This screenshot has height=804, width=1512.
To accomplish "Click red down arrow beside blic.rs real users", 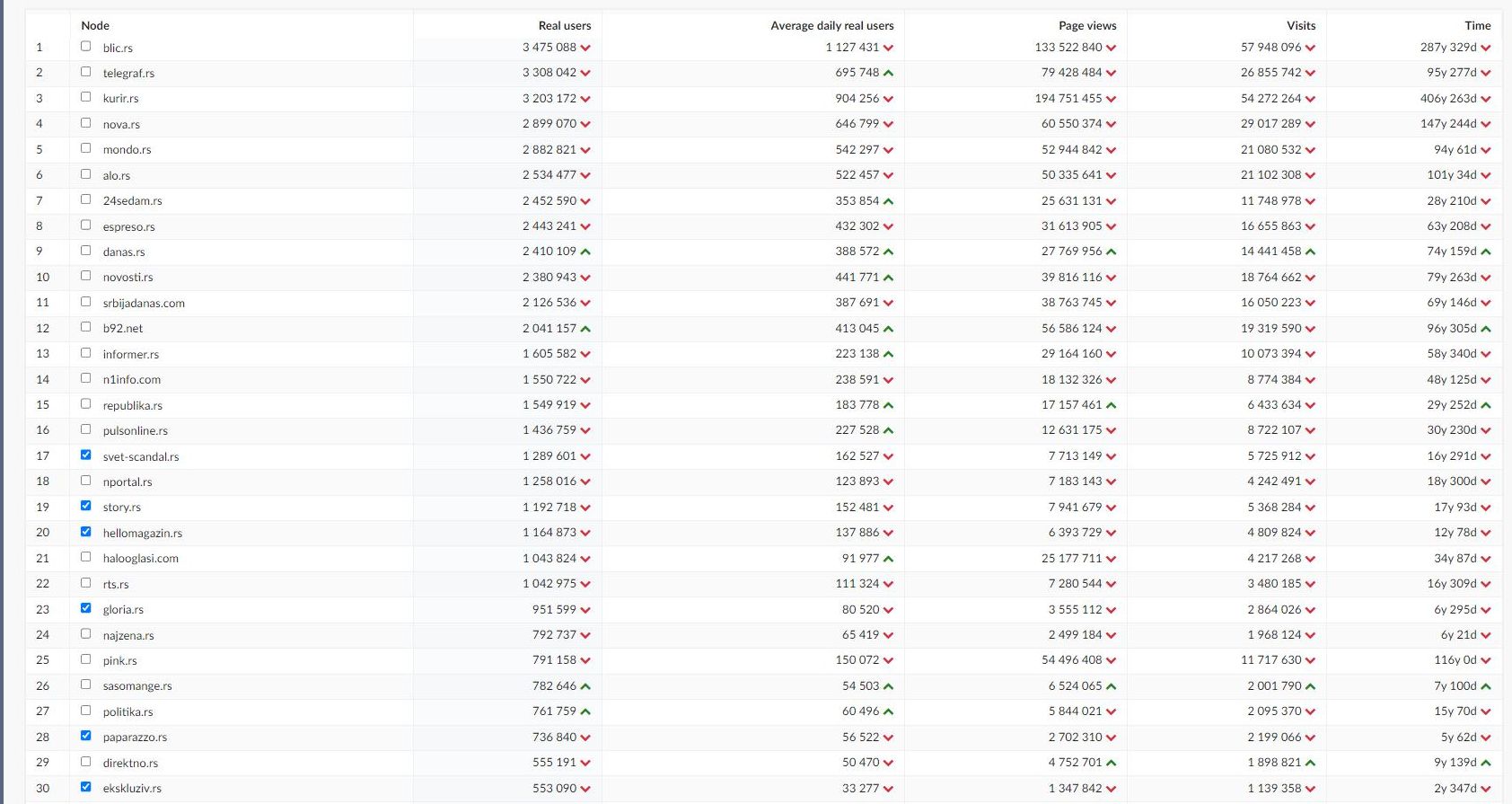I will 585,48.
